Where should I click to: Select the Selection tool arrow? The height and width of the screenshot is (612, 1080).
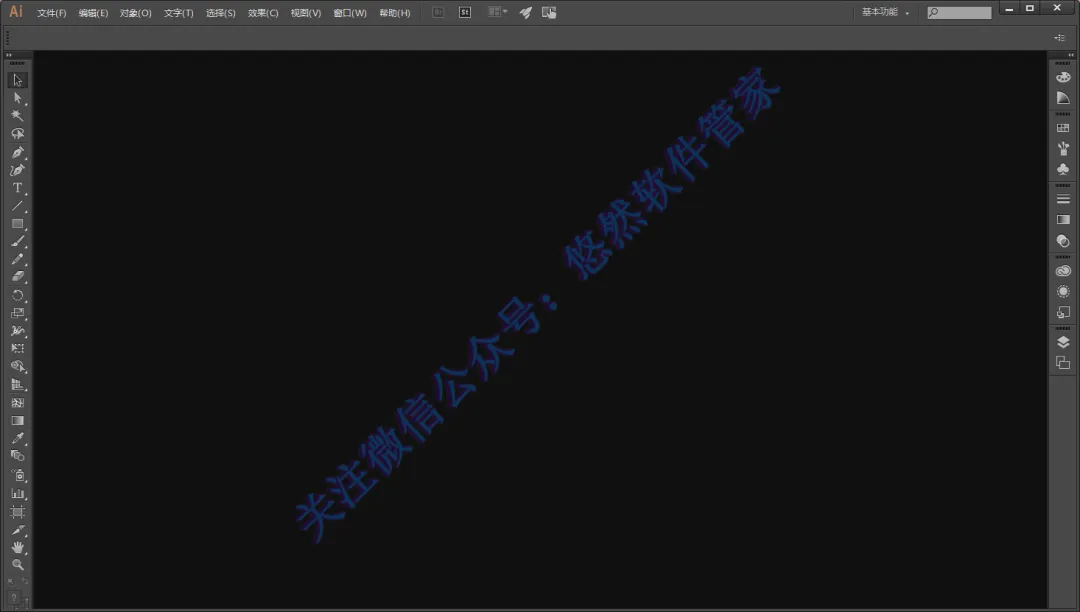(x=17, y=81)
